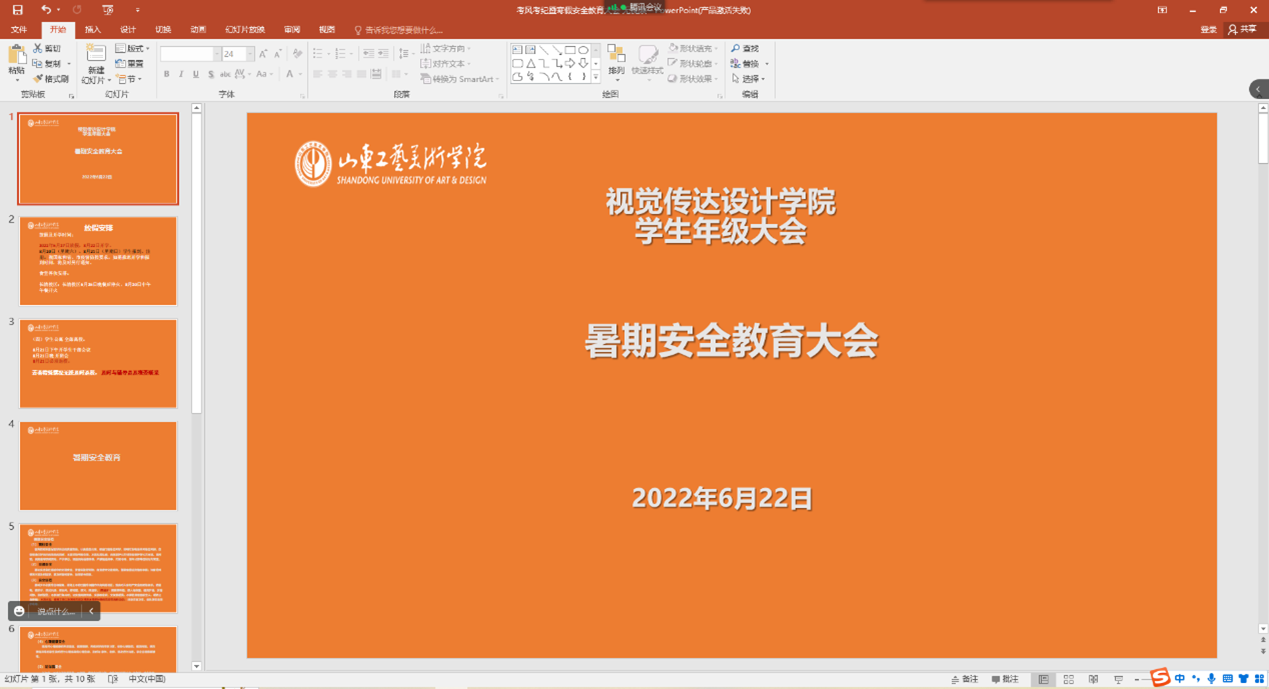Start slideshow from the status bar icon

coord(1118,680)
